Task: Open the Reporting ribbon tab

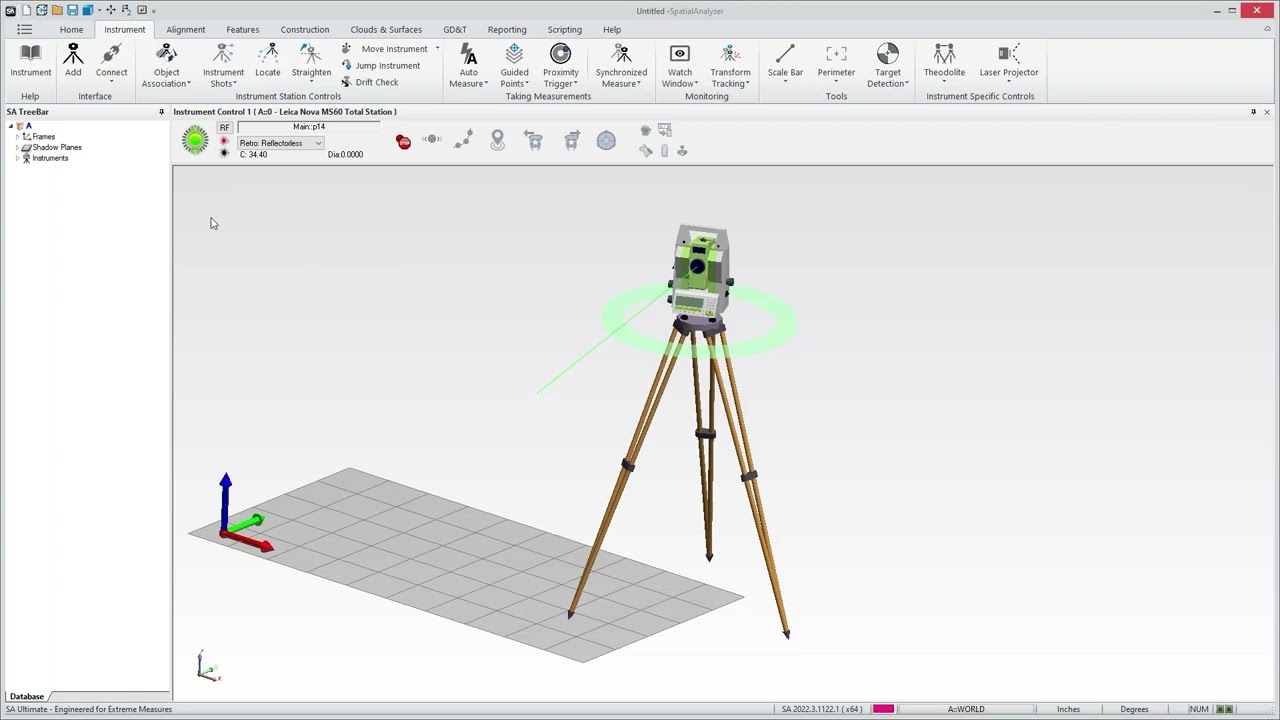Action: 507,29
